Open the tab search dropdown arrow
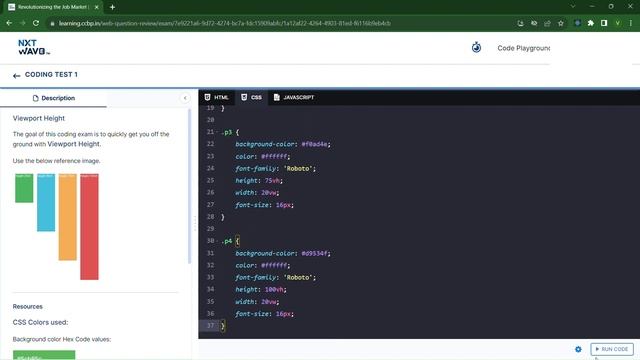Screen dimensions: 640x360 pyautogui.click(x=573, y=6)
